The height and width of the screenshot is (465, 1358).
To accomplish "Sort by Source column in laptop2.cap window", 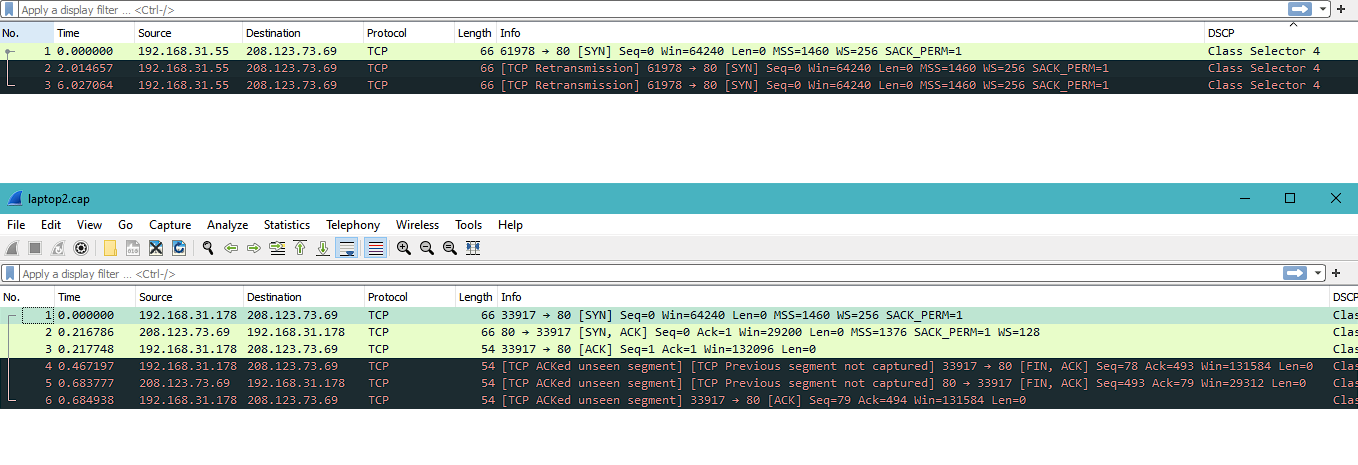I will point(188,297).
